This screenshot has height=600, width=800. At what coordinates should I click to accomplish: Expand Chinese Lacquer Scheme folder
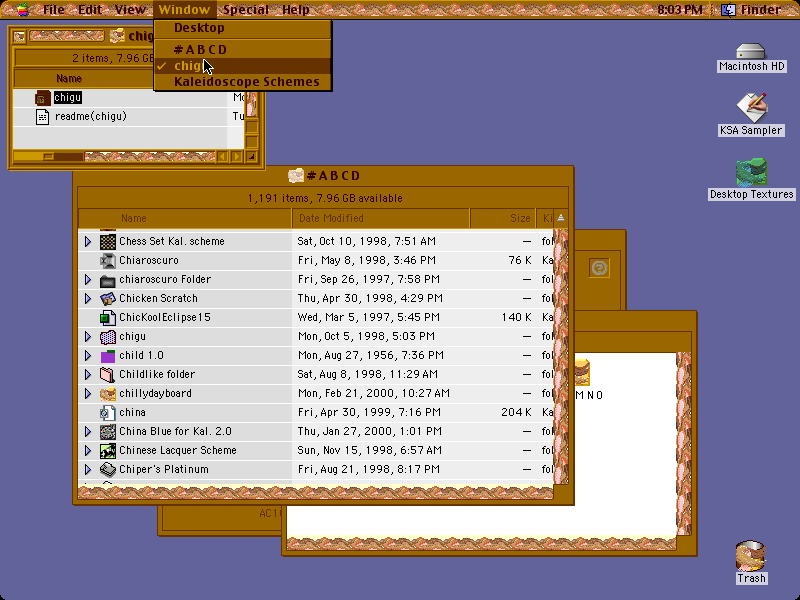pyautogui.click(x=88, y=451)
